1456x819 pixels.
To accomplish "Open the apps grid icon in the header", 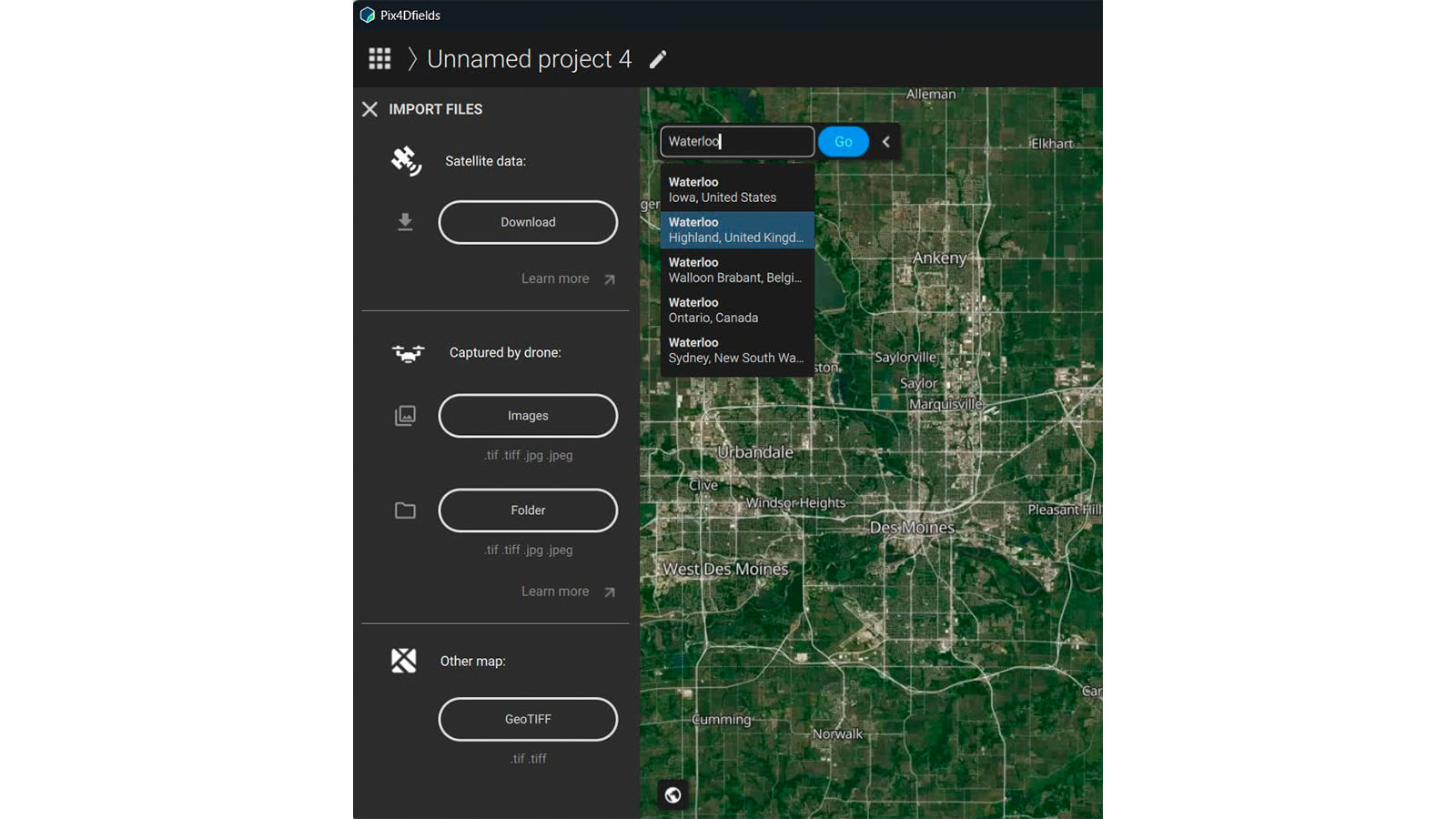I will coord(379,58).
